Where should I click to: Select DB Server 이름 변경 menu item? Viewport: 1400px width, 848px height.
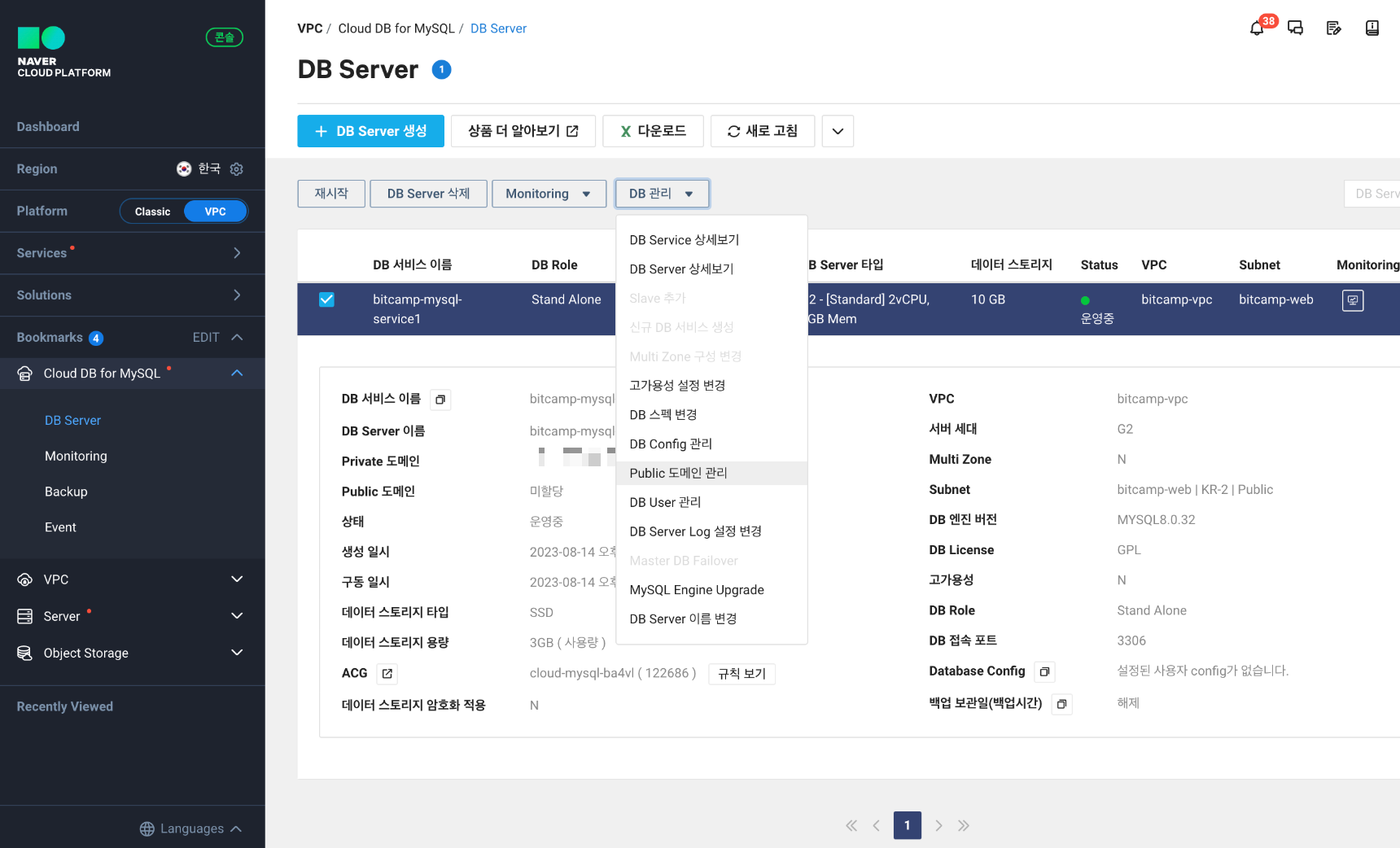712,619
